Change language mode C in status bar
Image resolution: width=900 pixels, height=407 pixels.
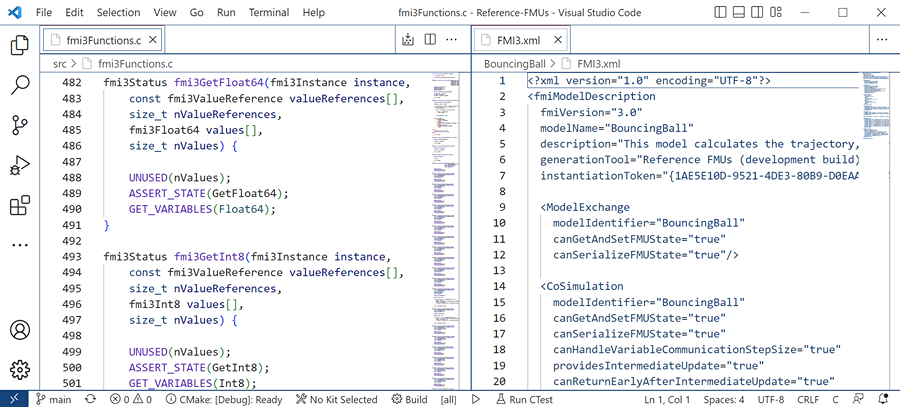click(x=836, y=400)
